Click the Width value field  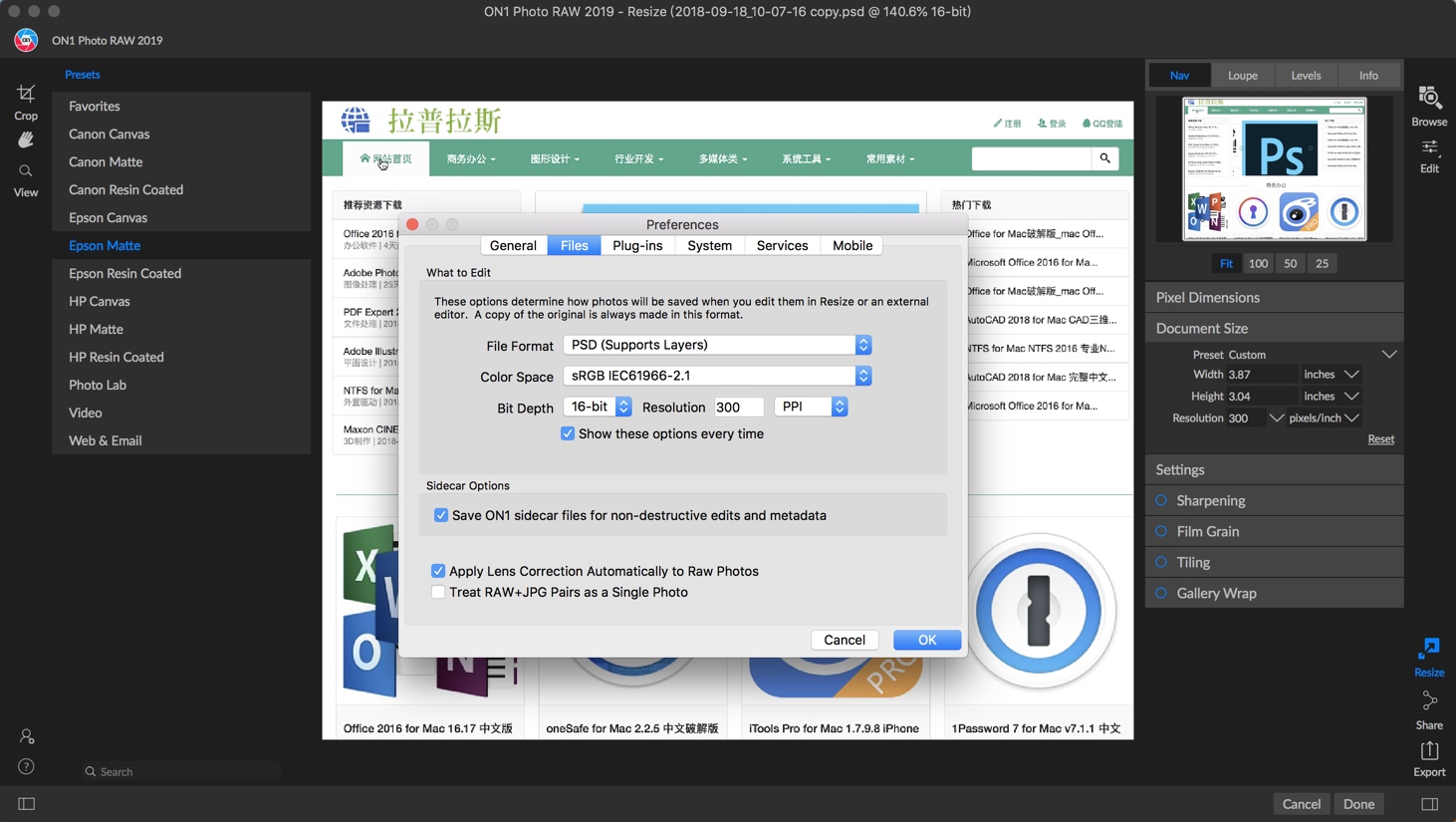pos(1262,375)
